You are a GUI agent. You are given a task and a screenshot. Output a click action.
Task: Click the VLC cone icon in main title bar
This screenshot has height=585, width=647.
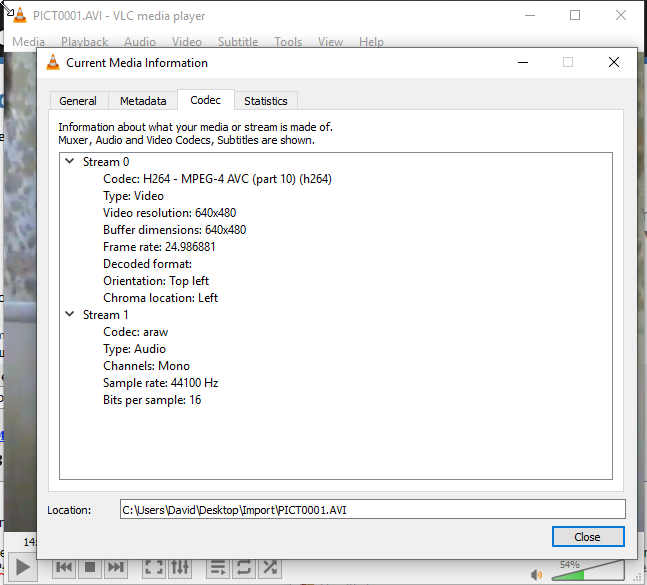pyautogui.click(x=20, y=16)
